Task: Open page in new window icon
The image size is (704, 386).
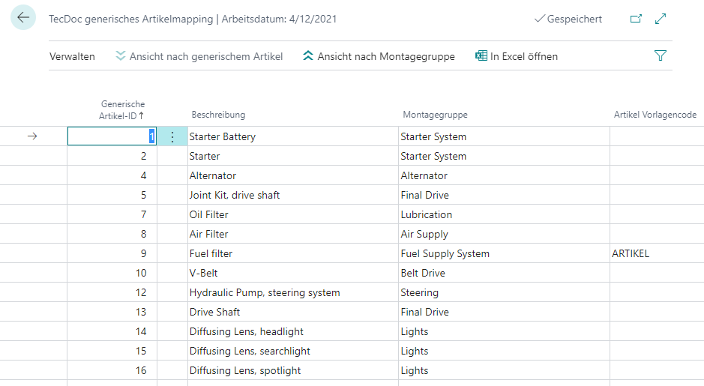Action: point(636,19)
